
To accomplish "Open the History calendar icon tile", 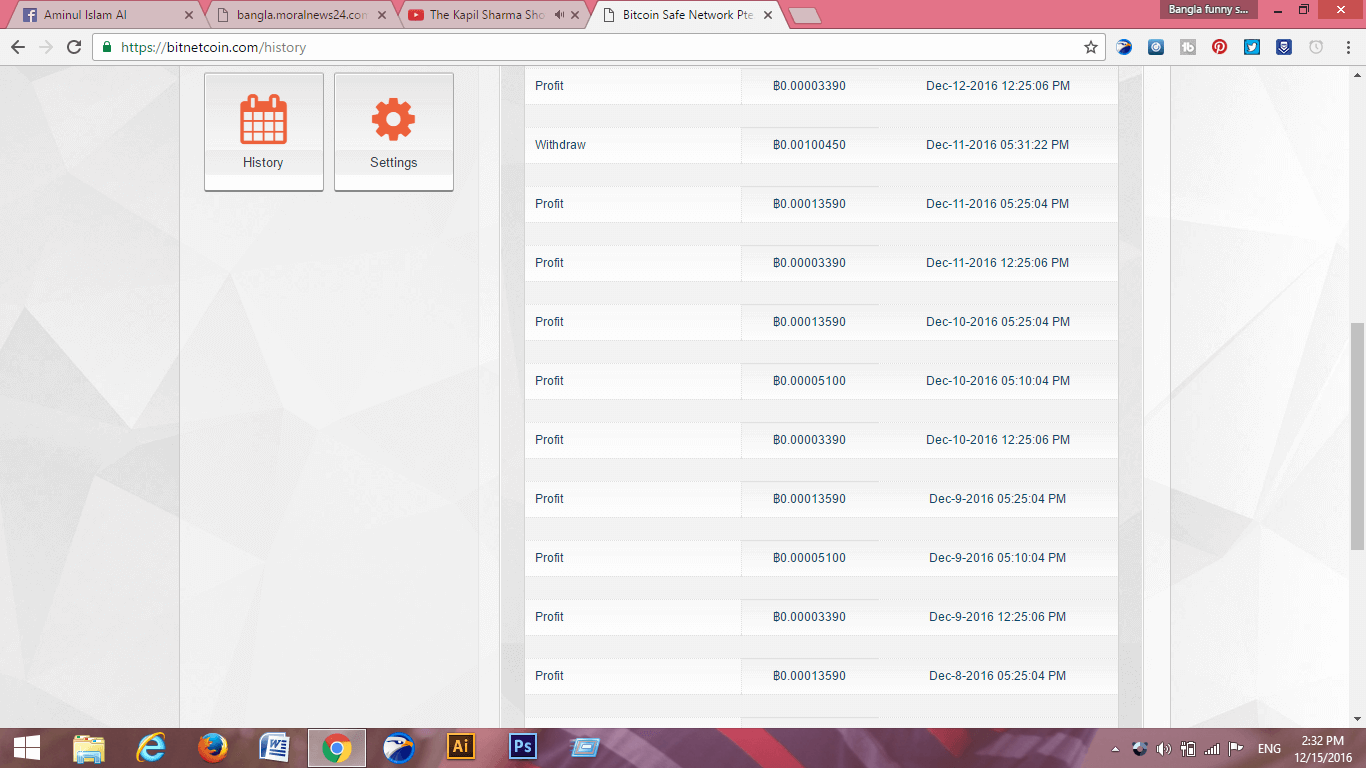I will pyautogui.click(x=263, y=130).
